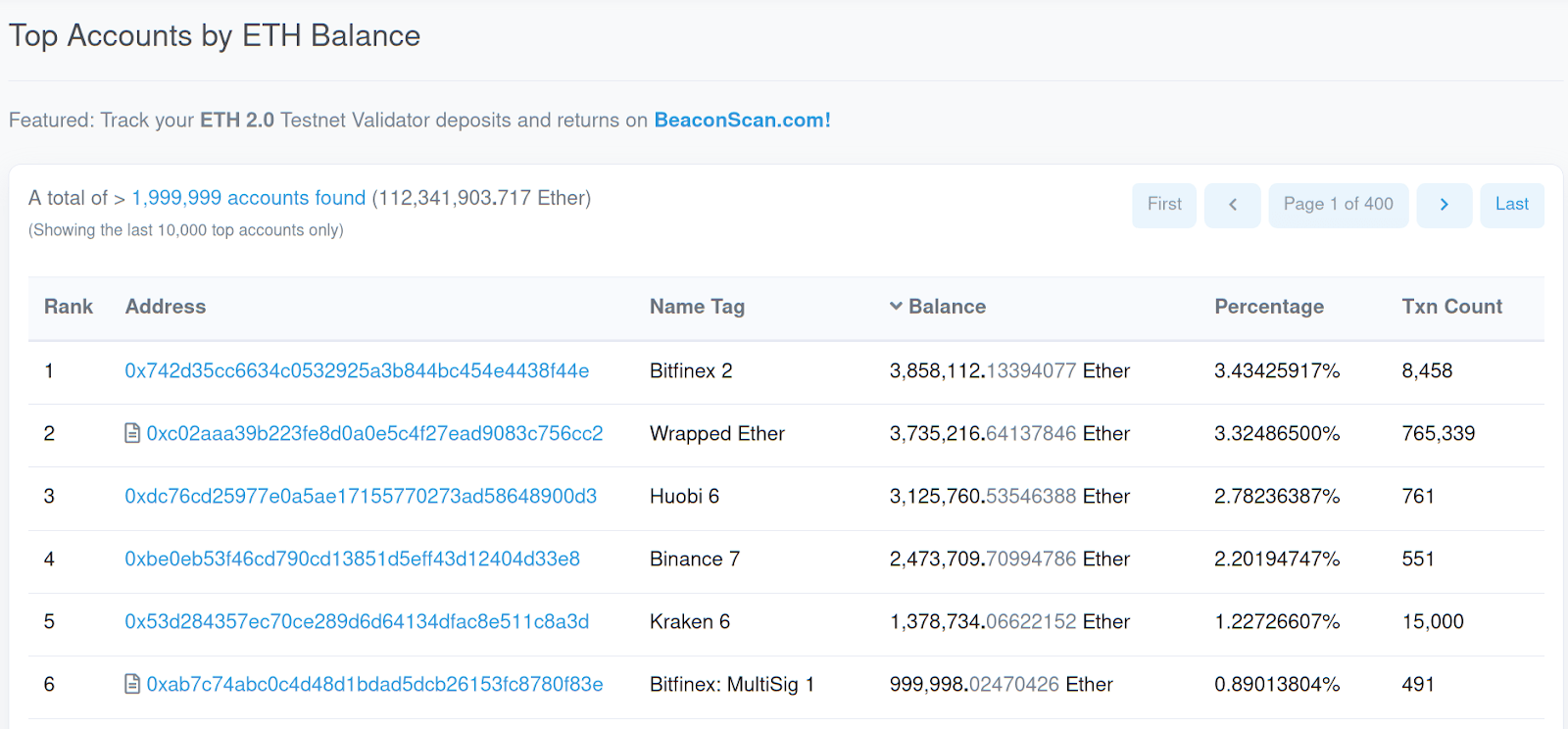Click the Percentage column header

1269,307
